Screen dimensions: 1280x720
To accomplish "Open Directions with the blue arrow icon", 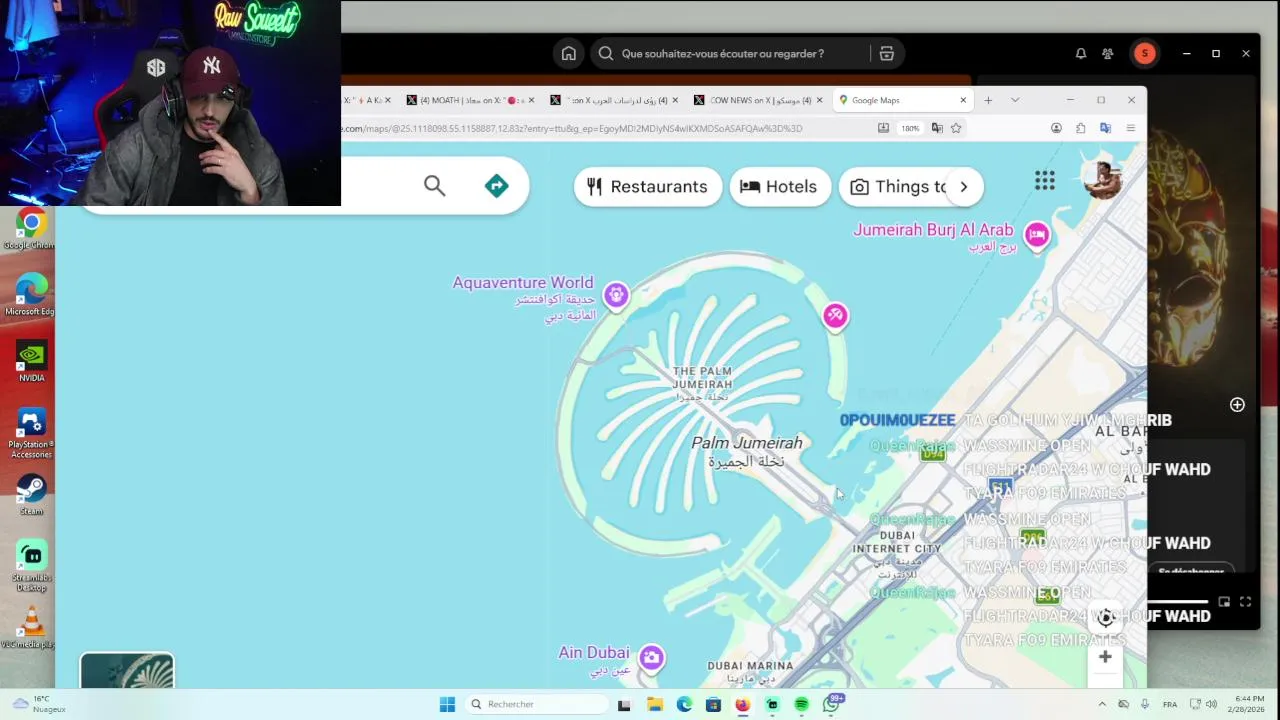I will 497,186.
